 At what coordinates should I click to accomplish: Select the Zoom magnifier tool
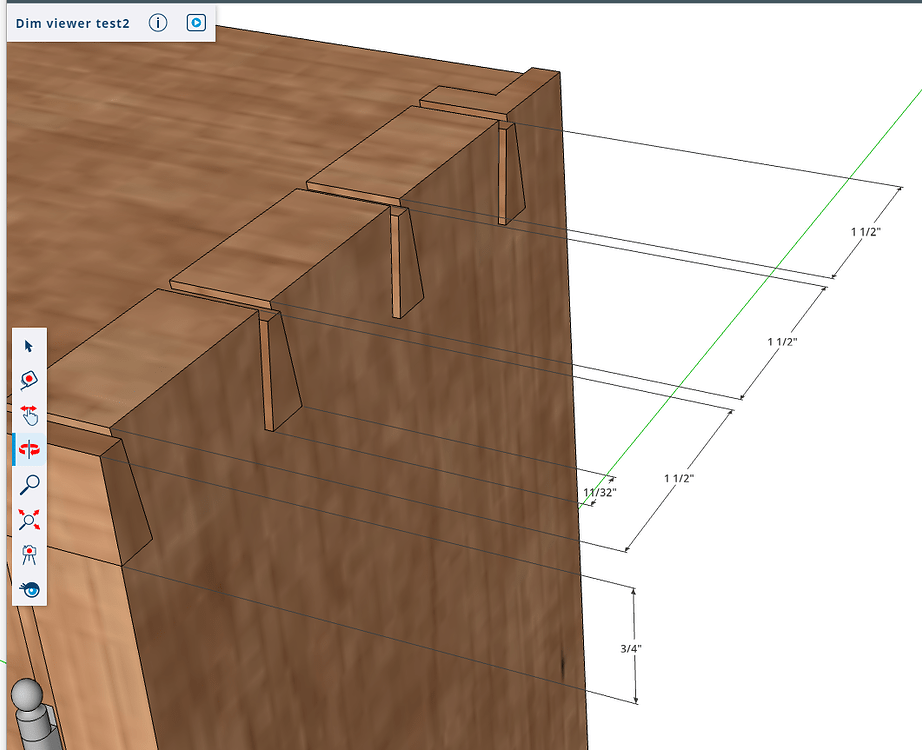pos(28,483)
